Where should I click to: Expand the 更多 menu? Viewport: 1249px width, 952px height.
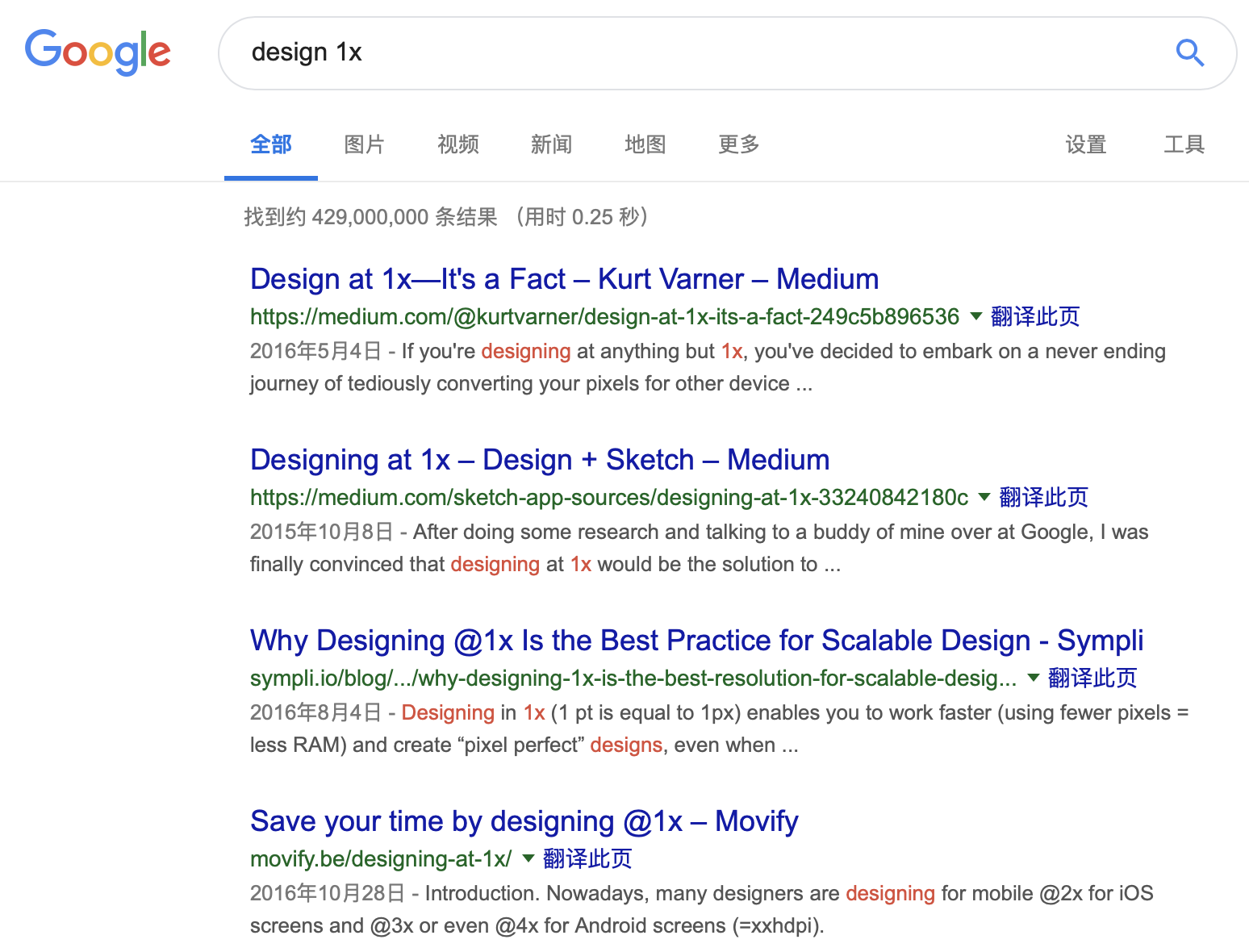[739, 144]
